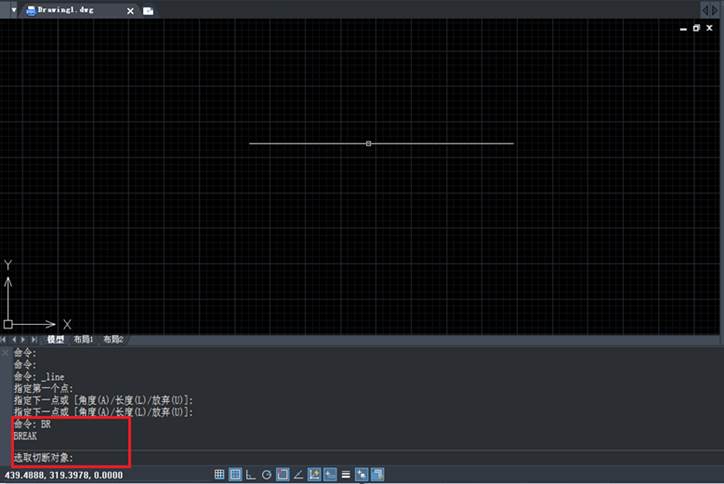Jump to the first layout tab arrow

(x=5, y=340)
